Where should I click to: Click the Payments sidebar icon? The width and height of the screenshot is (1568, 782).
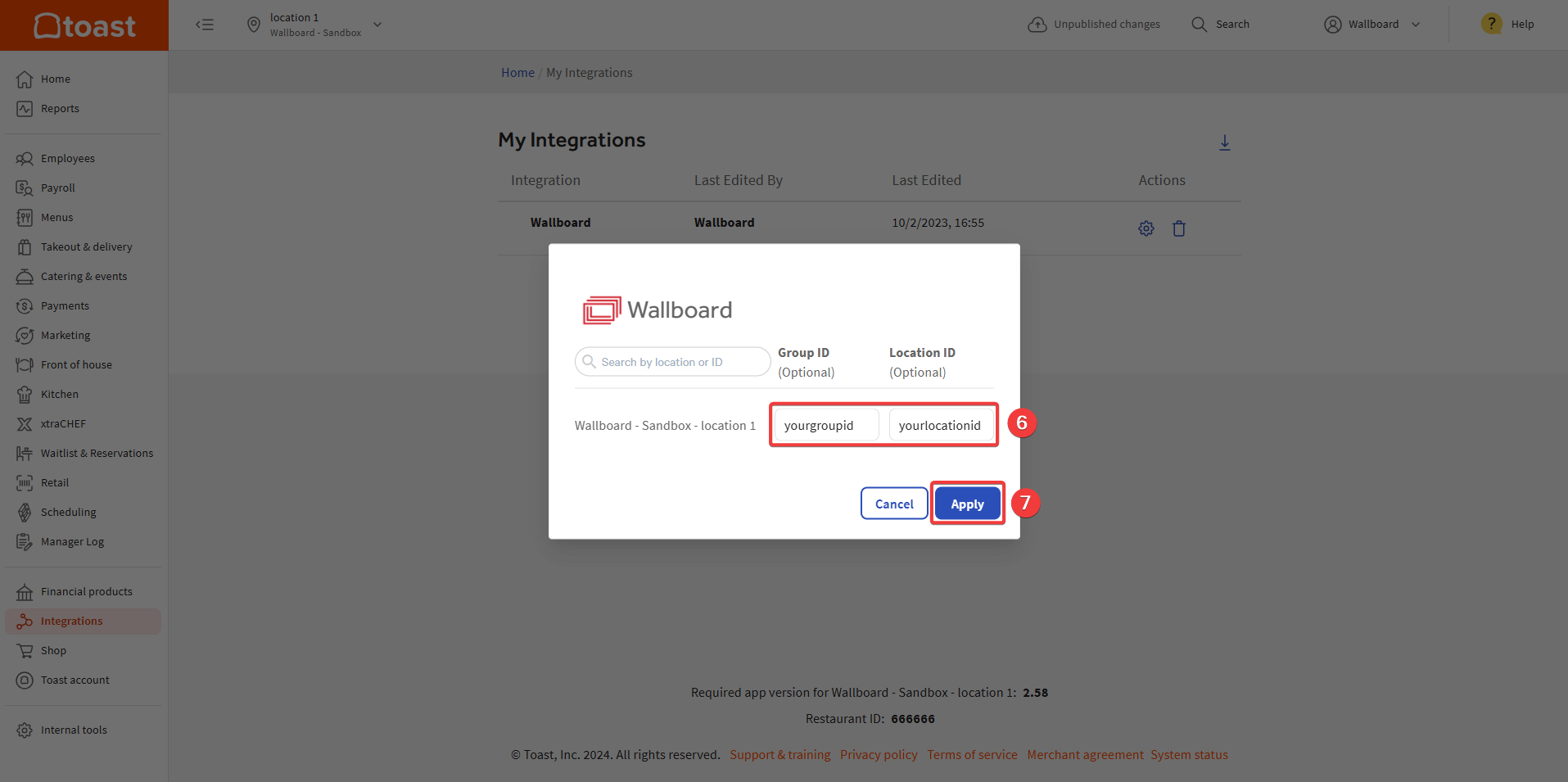25,306
